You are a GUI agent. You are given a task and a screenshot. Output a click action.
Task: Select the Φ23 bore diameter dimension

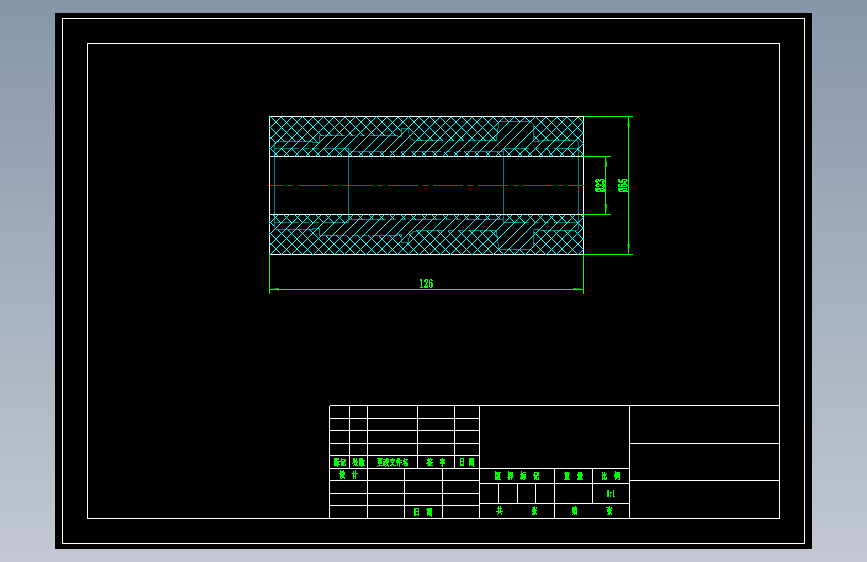point(600,185)
